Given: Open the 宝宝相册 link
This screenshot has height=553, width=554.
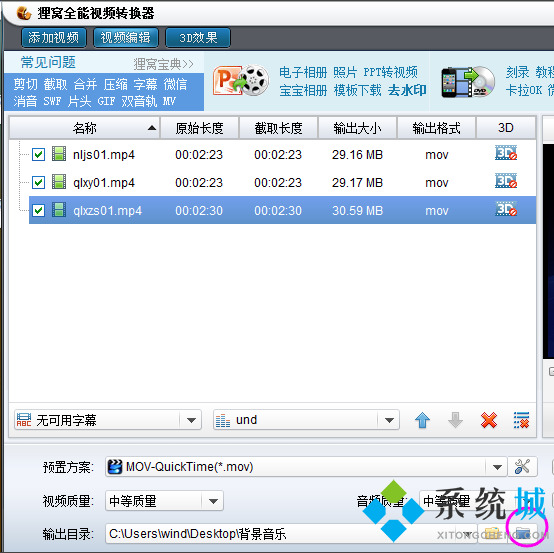Looking at the screenshot, I should [303, 90].
